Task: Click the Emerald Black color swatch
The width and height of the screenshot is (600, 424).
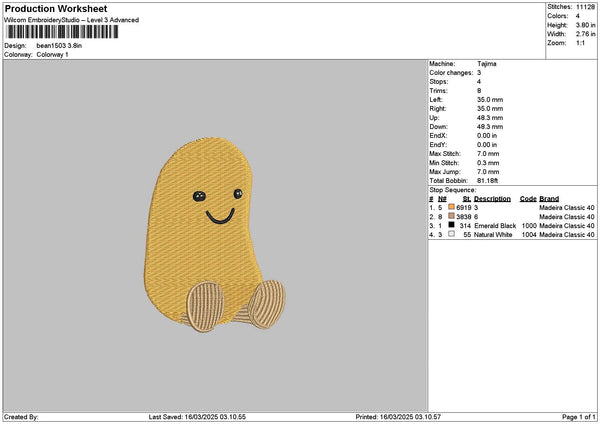Action: pyautogui.click(x=452, y=225)
